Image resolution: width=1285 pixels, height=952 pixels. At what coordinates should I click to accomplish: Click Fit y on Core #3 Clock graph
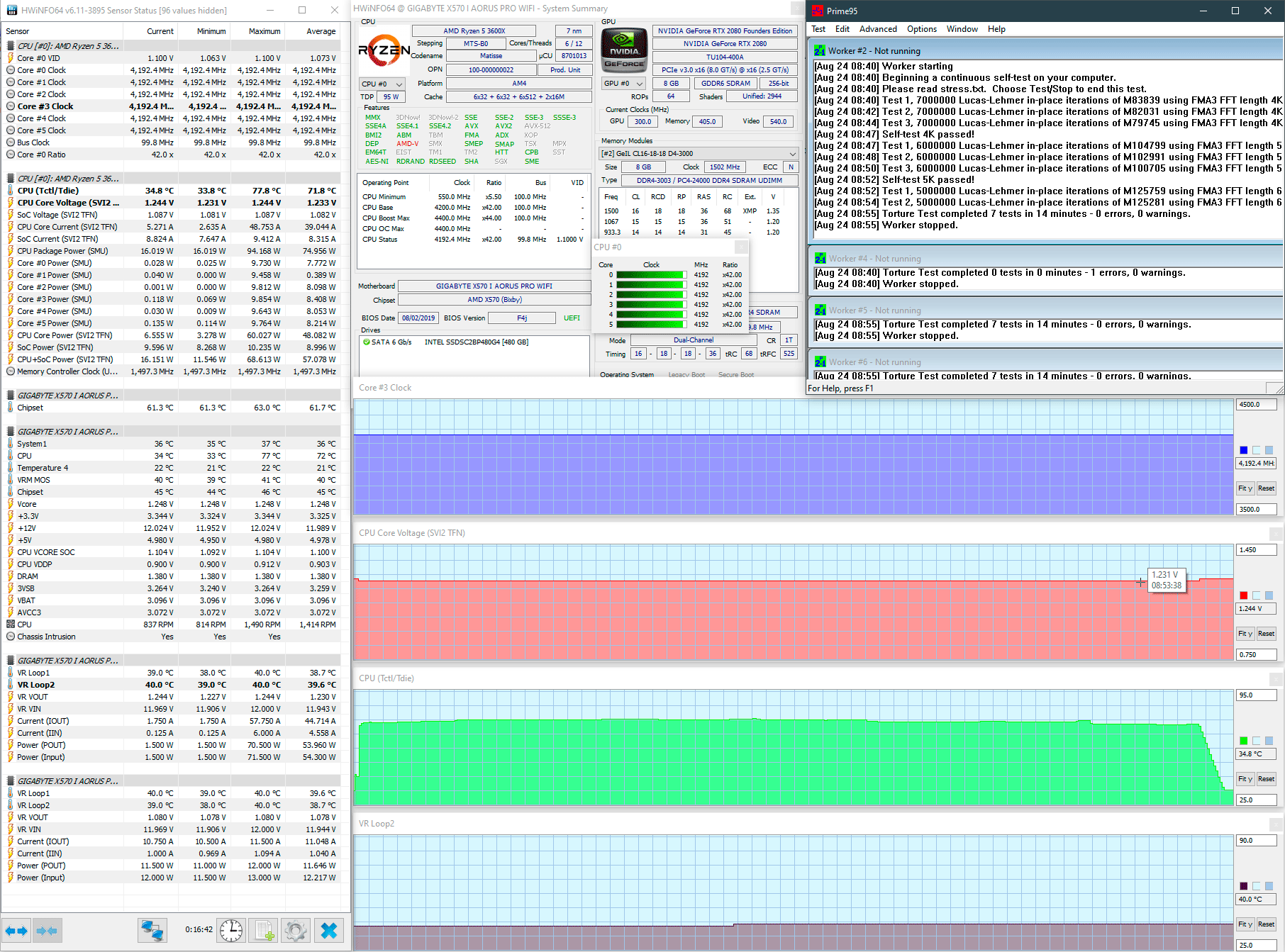pyautogui.click(x=1245, y=488)
